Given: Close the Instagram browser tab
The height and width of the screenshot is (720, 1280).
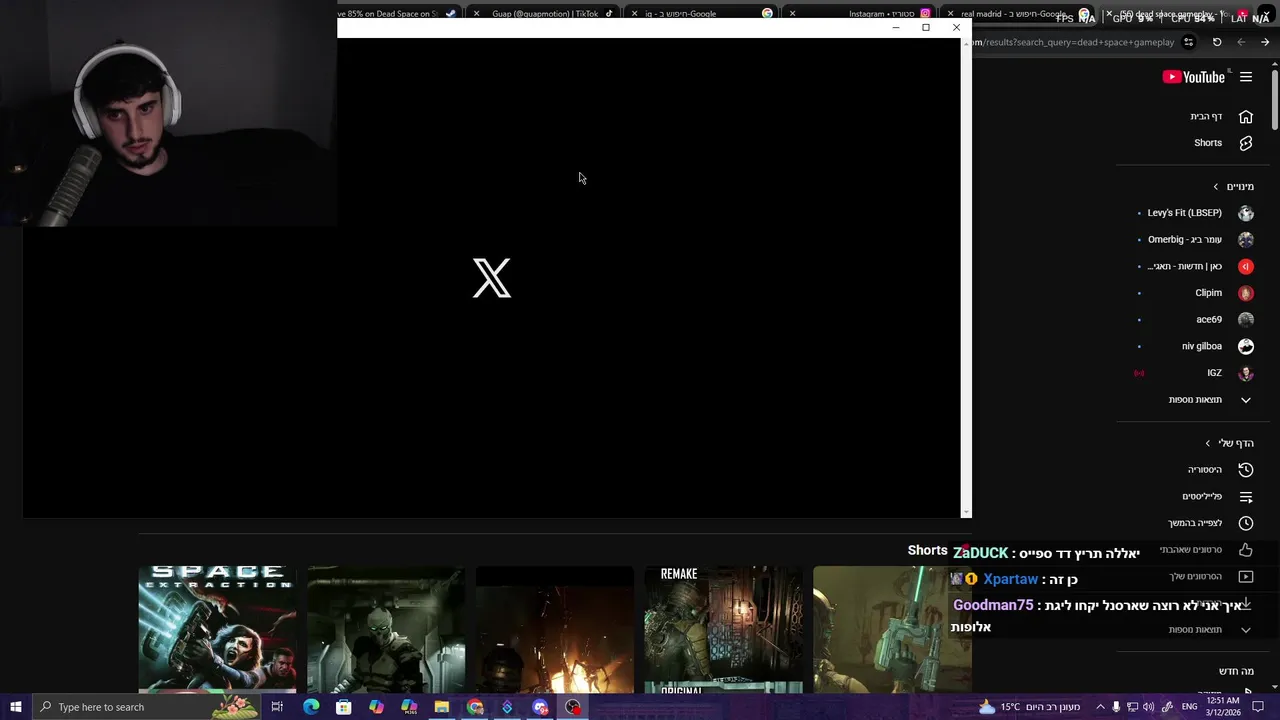Looking at the screenshot, I should [x=792, y=14].
